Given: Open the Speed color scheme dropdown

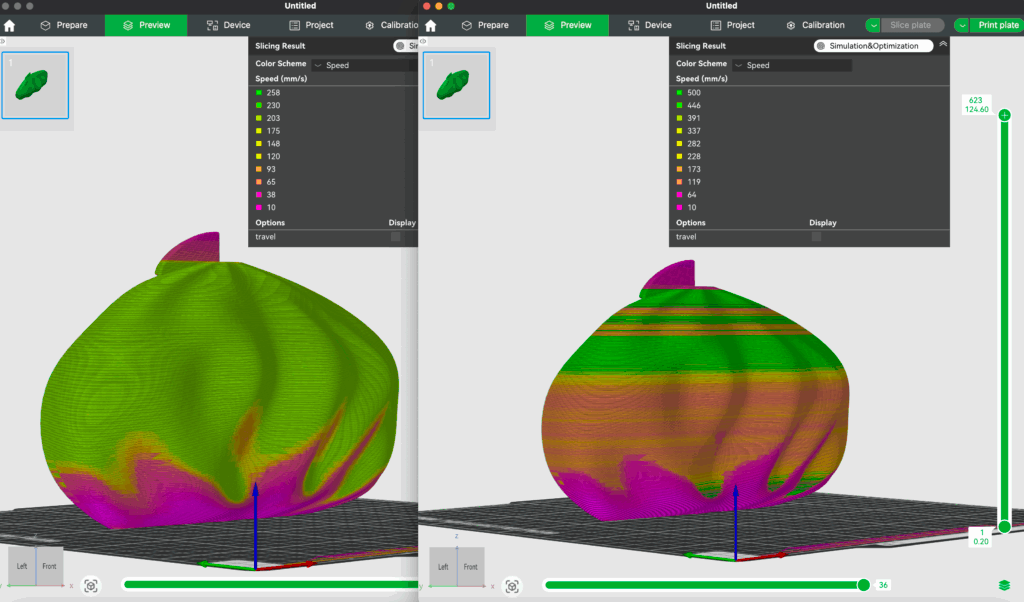Looking at the screenshot, I should click(x=790, y=63).
